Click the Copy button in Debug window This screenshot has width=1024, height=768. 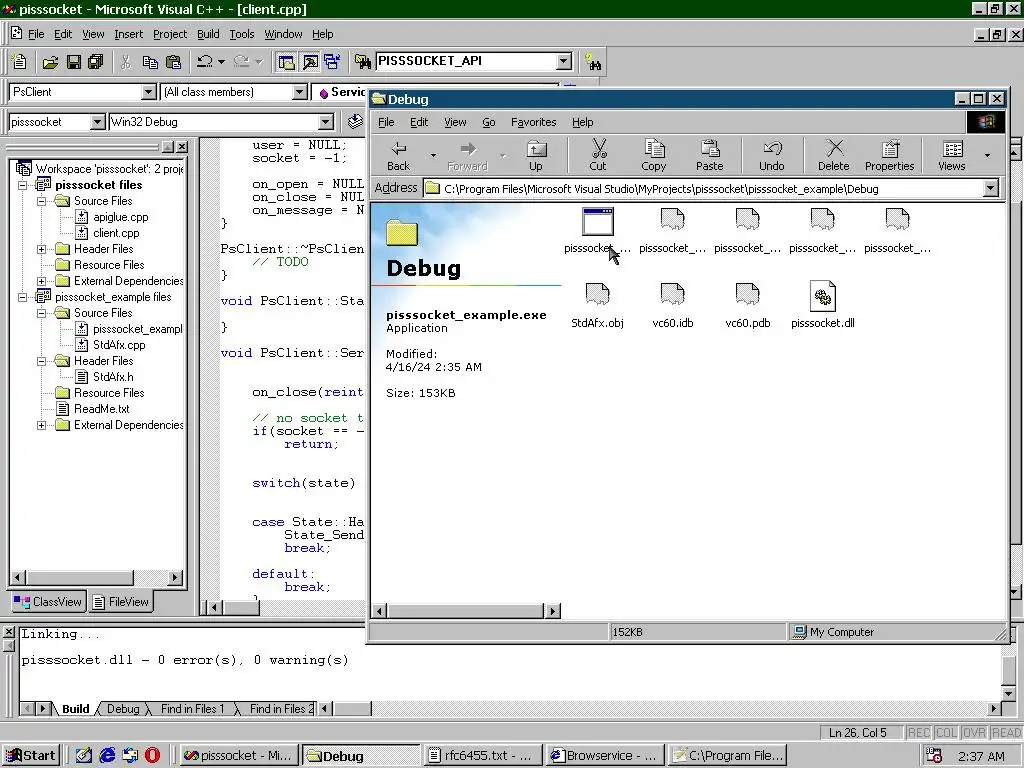pyautogui.click(x=654, y=156)
